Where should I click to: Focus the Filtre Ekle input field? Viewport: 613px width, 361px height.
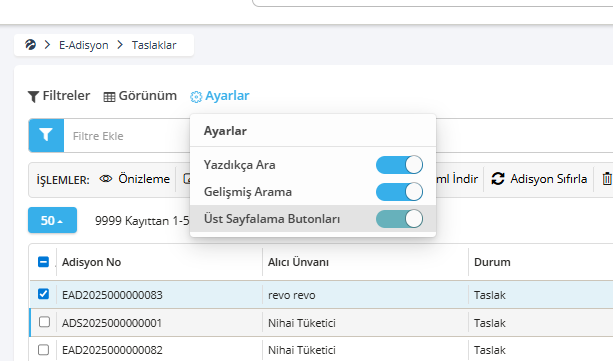coord(127,136)
